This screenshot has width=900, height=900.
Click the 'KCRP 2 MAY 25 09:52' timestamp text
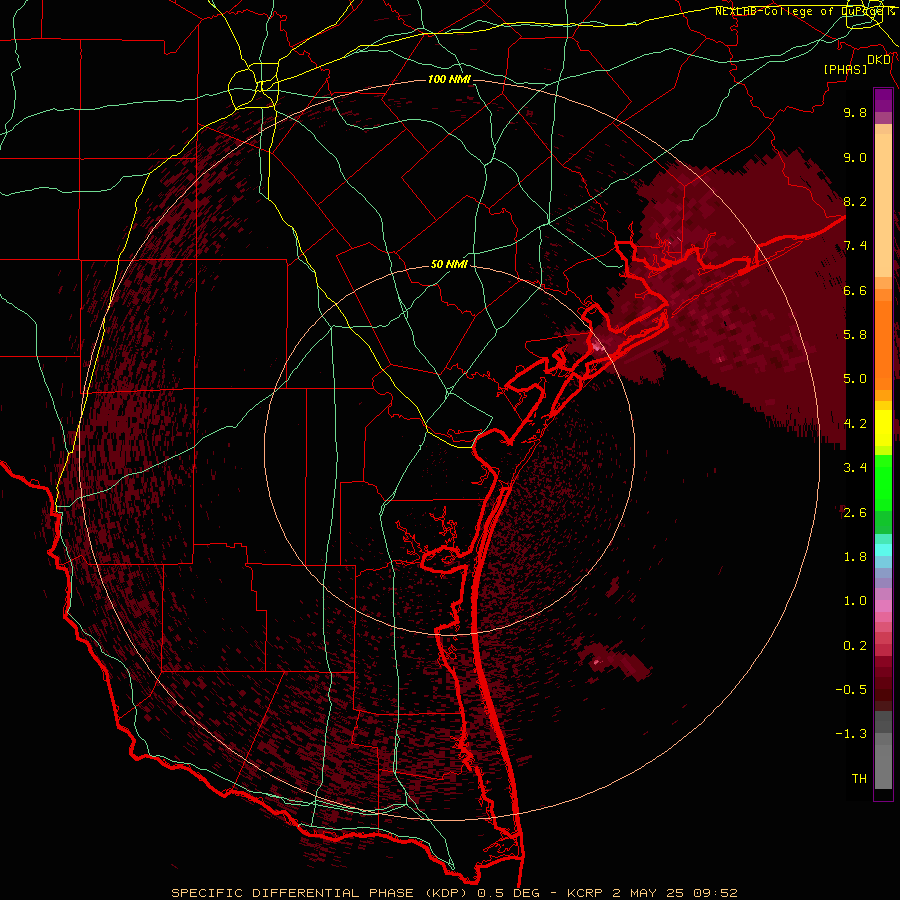(652, 893)
